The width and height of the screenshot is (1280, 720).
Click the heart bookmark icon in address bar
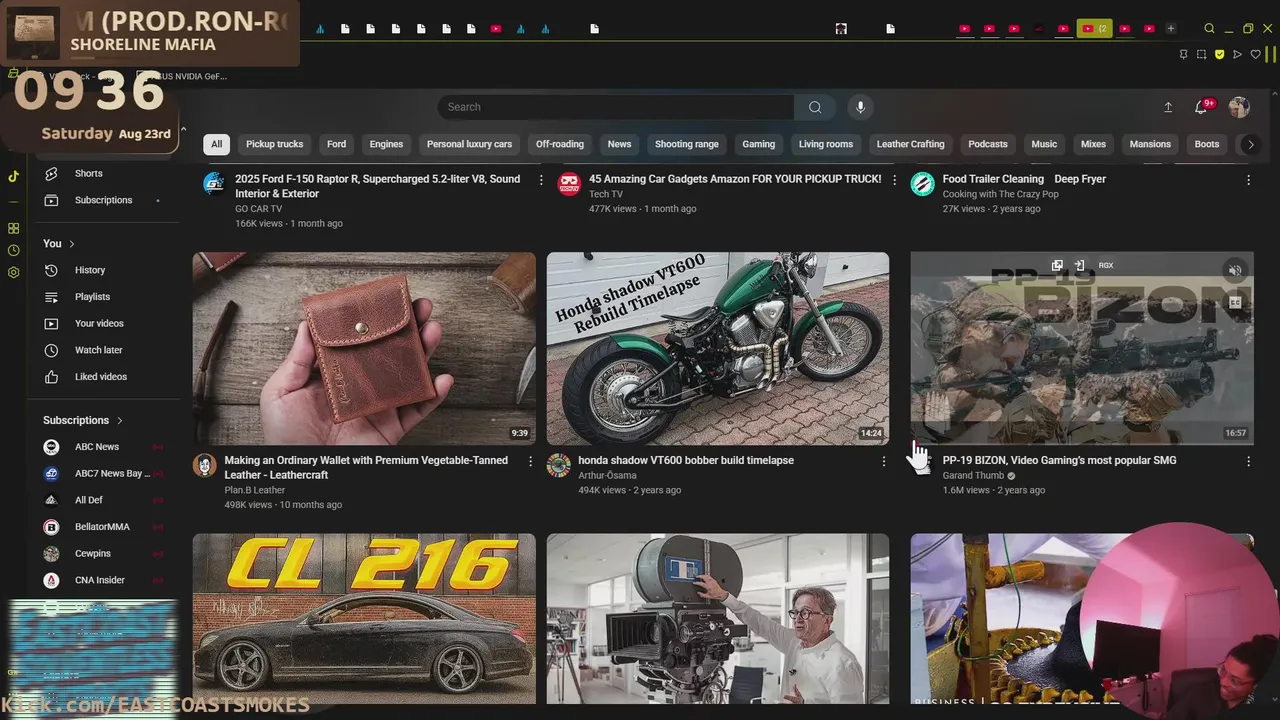click(1255, 54)
